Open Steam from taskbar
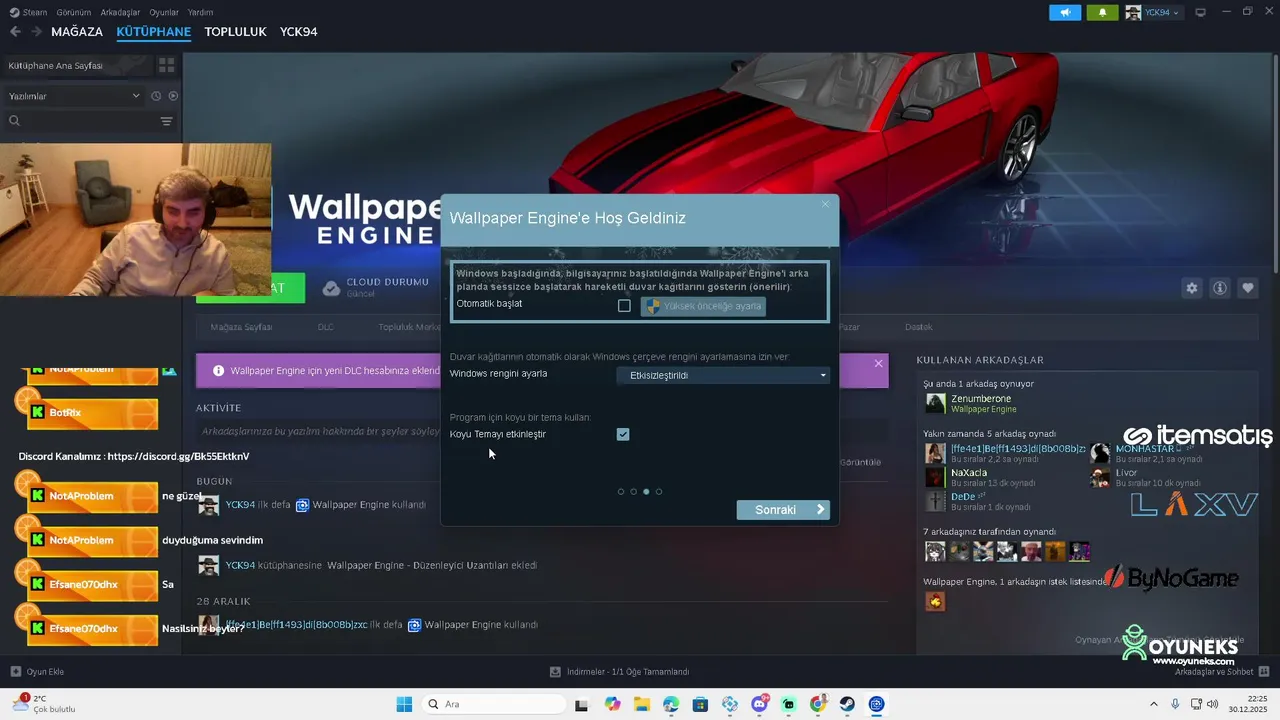Viewport: 1280px width, 720px height. point(847,704)
